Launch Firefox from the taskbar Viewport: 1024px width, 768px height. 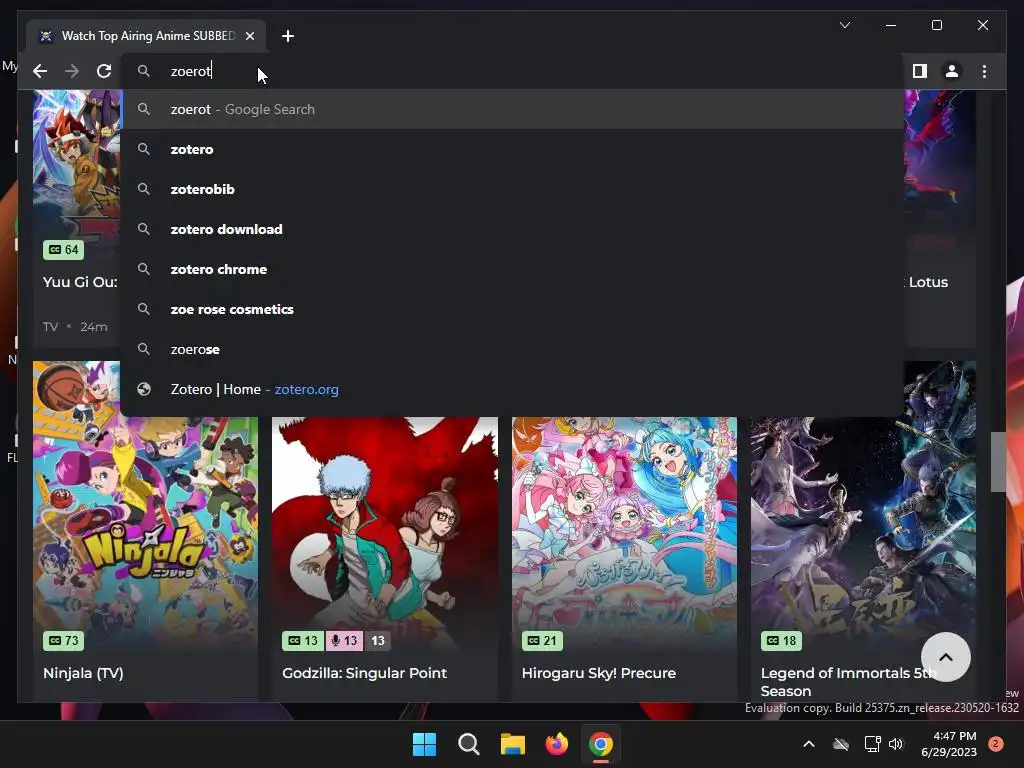pyautogui.click(x=556, y=744)
